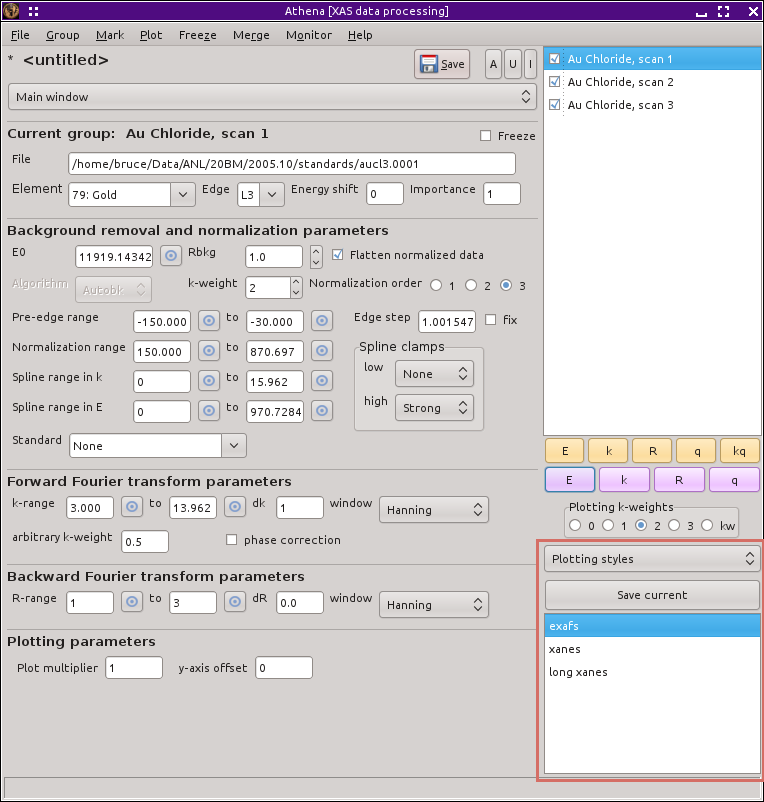The image size is (764, 802).
Task: Enable phase correction checkbox
Action: (x=232, y=540)
